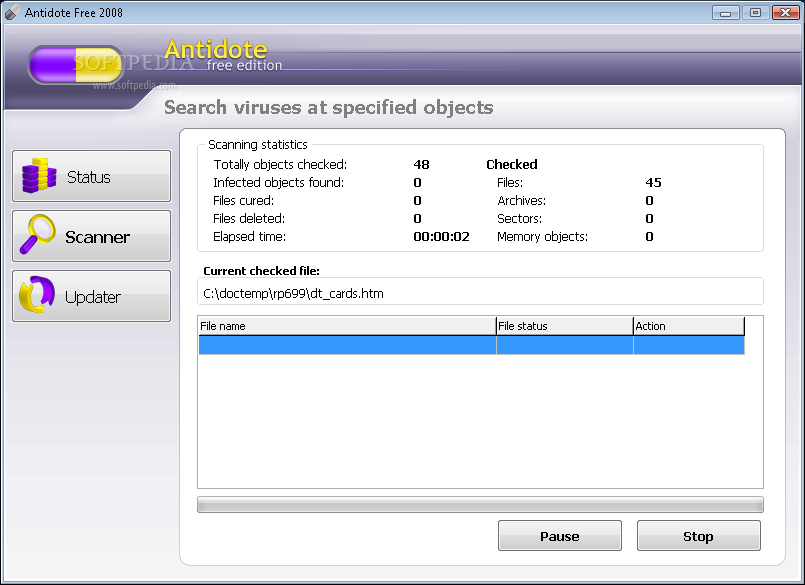Viewport: 805px width, 585px height.
Task: Click the File name column header
Action: [347, 326]
